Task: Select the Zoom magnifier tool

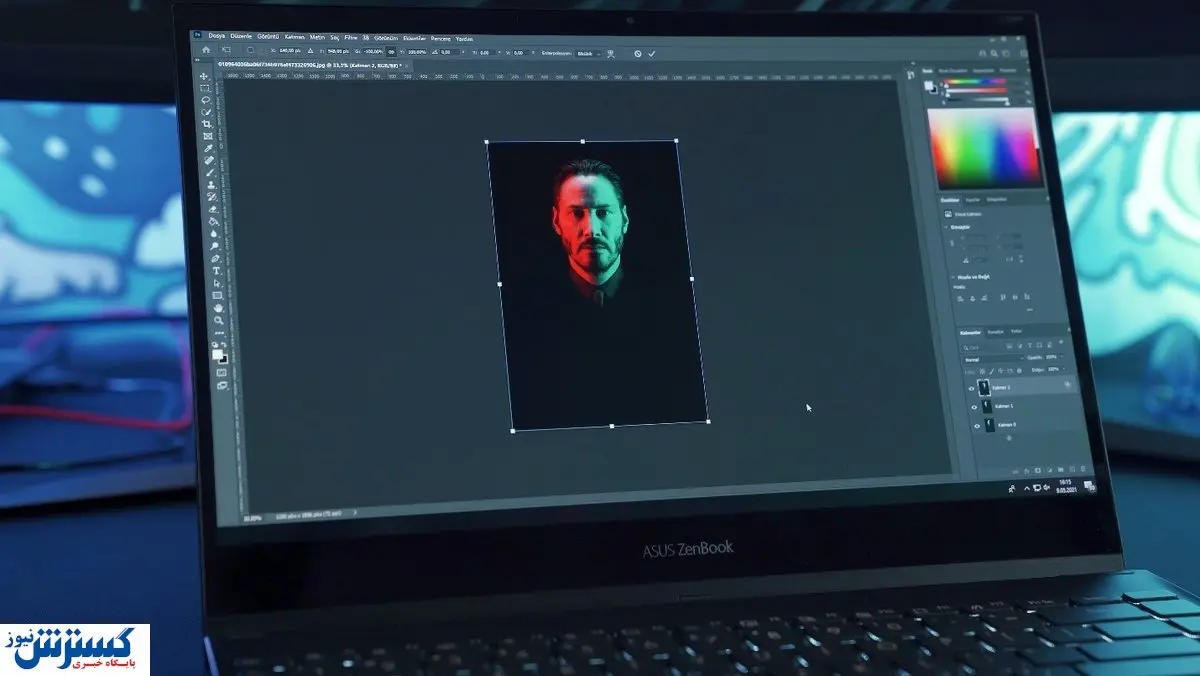Action: click(219, 320)
